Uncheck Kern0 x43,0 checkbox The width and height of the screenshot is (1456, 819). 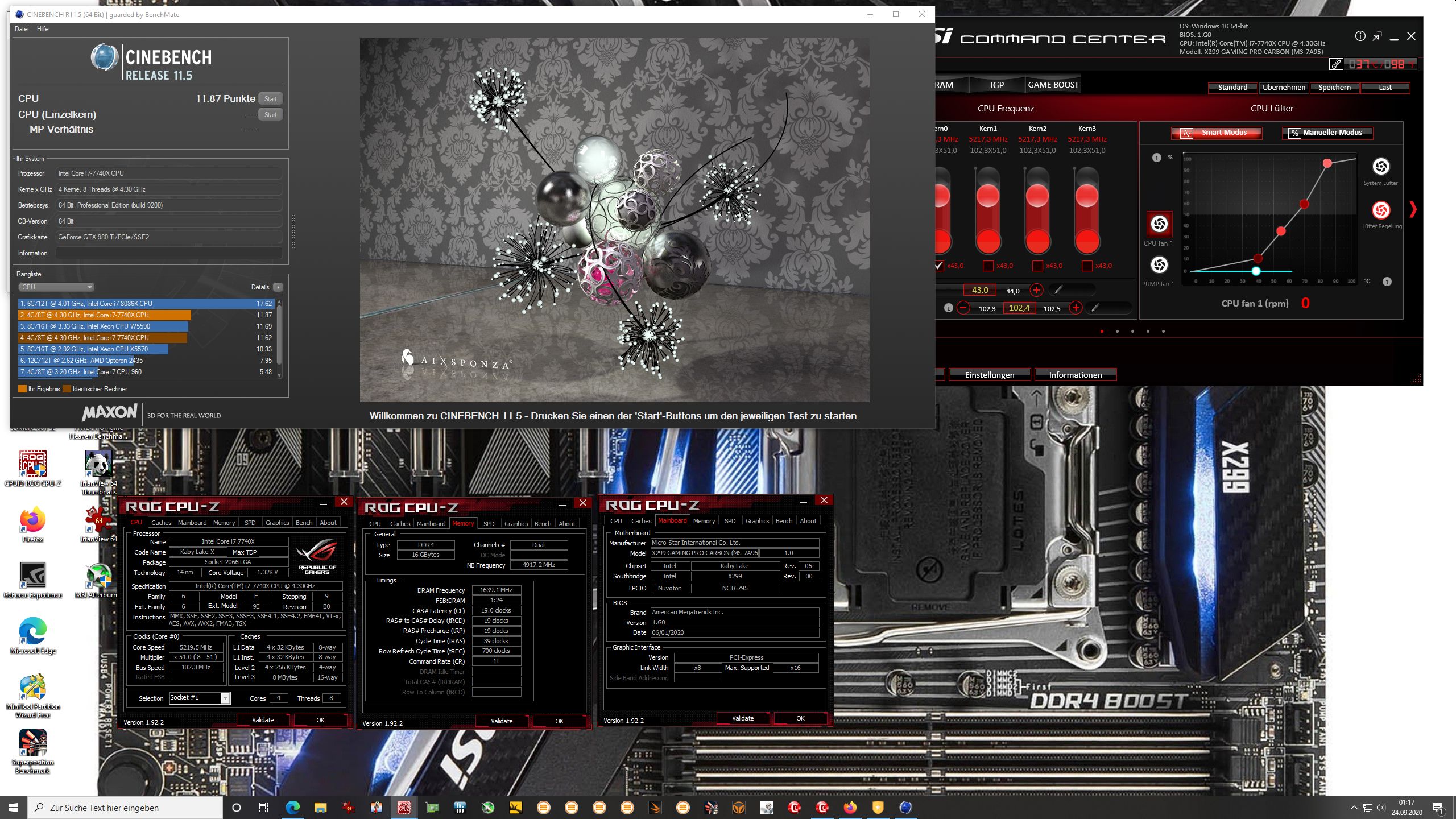[939, 266]
